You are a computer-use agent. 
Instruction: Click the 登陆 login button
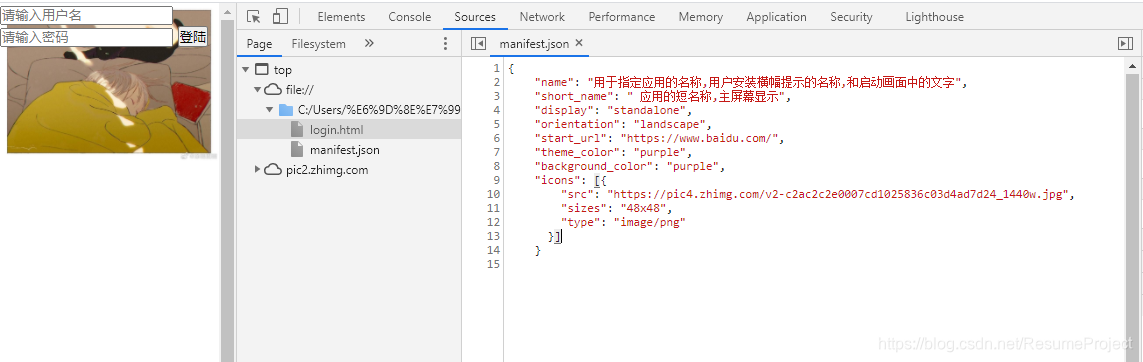[x=192, y=37]
